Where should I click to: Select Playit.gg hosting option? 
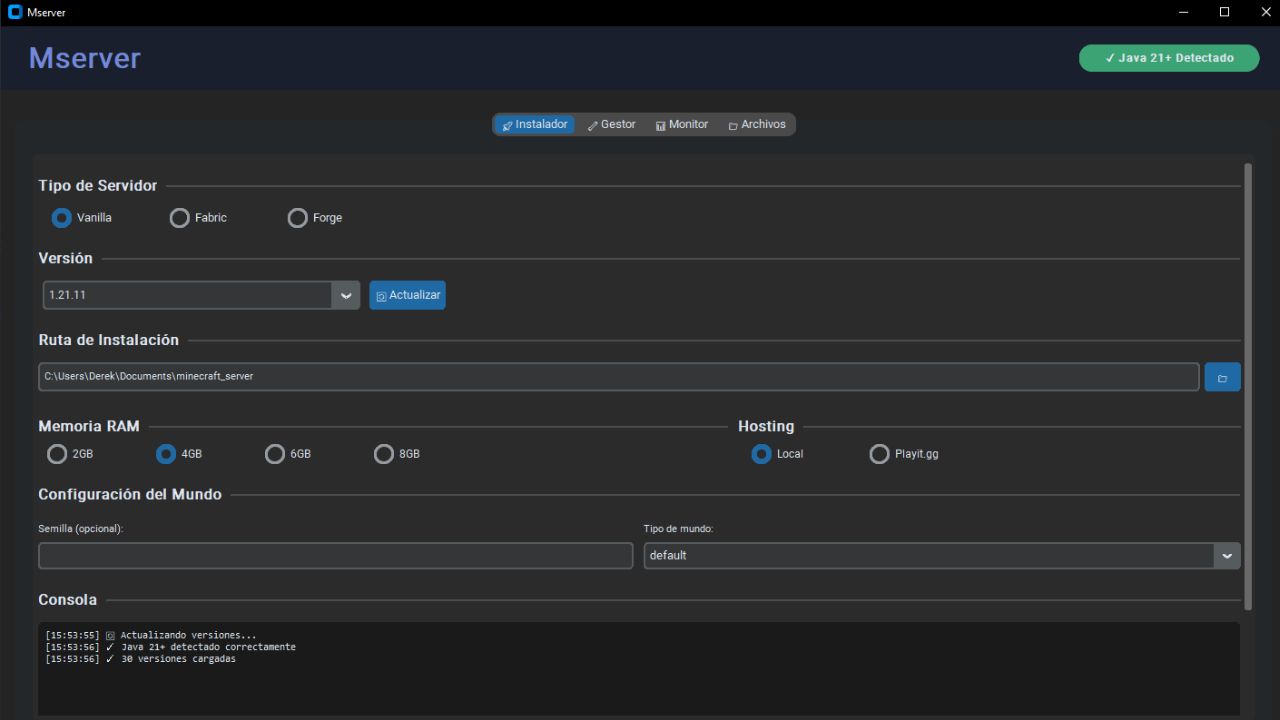pyautogui.click(x=879, y=454)
